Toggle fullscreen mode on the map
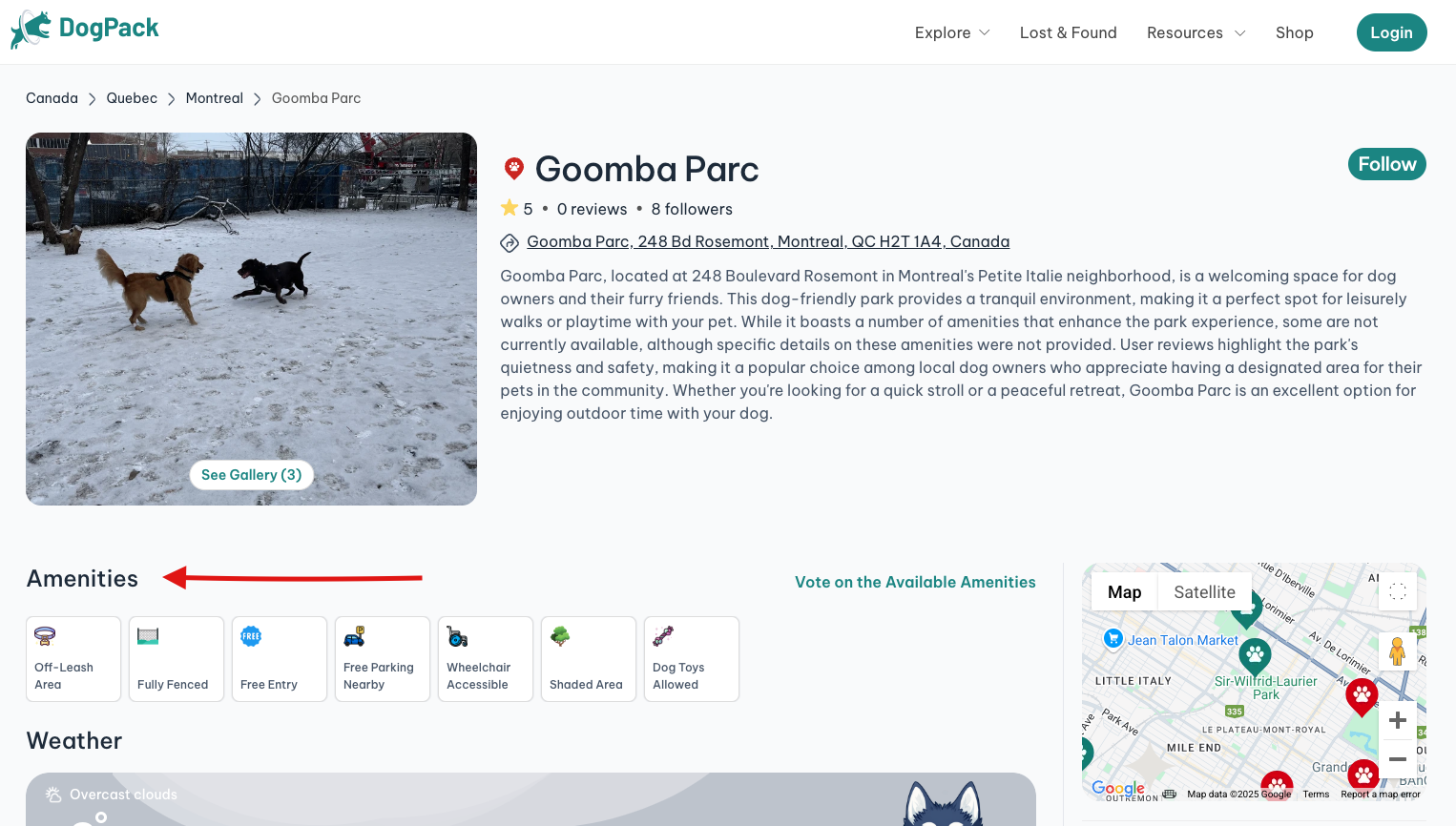 click(1397, 591)
